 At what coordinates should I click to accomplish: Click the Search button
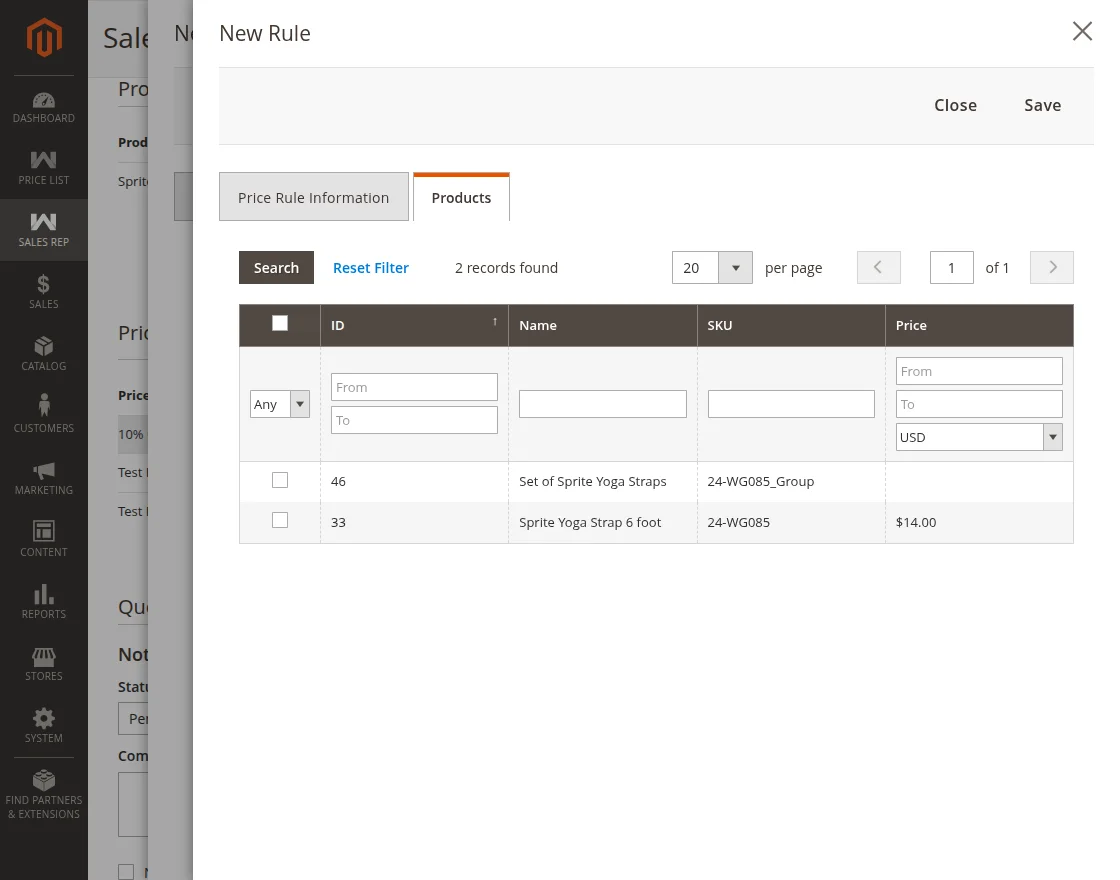276,268
